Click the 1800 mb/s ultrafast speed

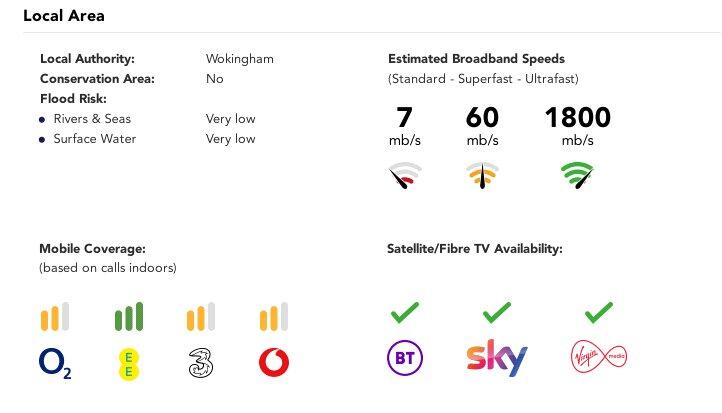tap(577, 118)
